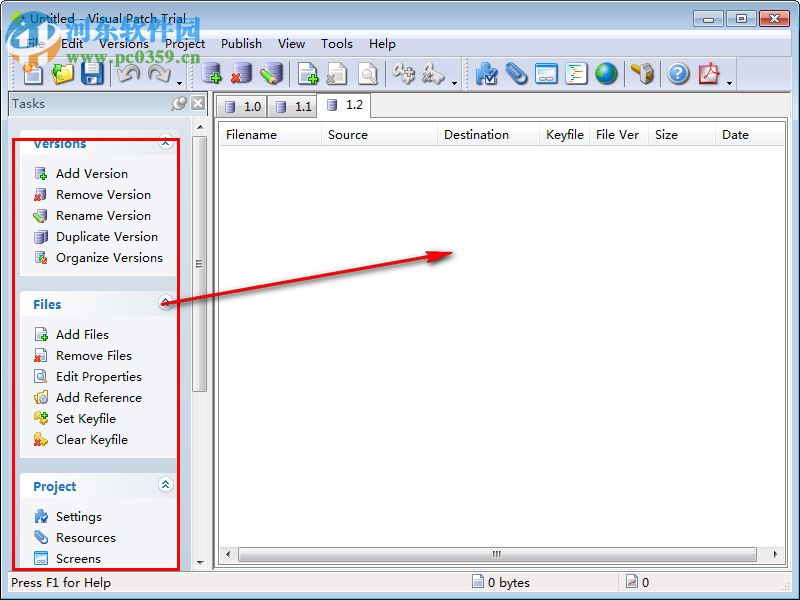
Task: Click Add Version in Tasks pane
Action: pos(92,173)
